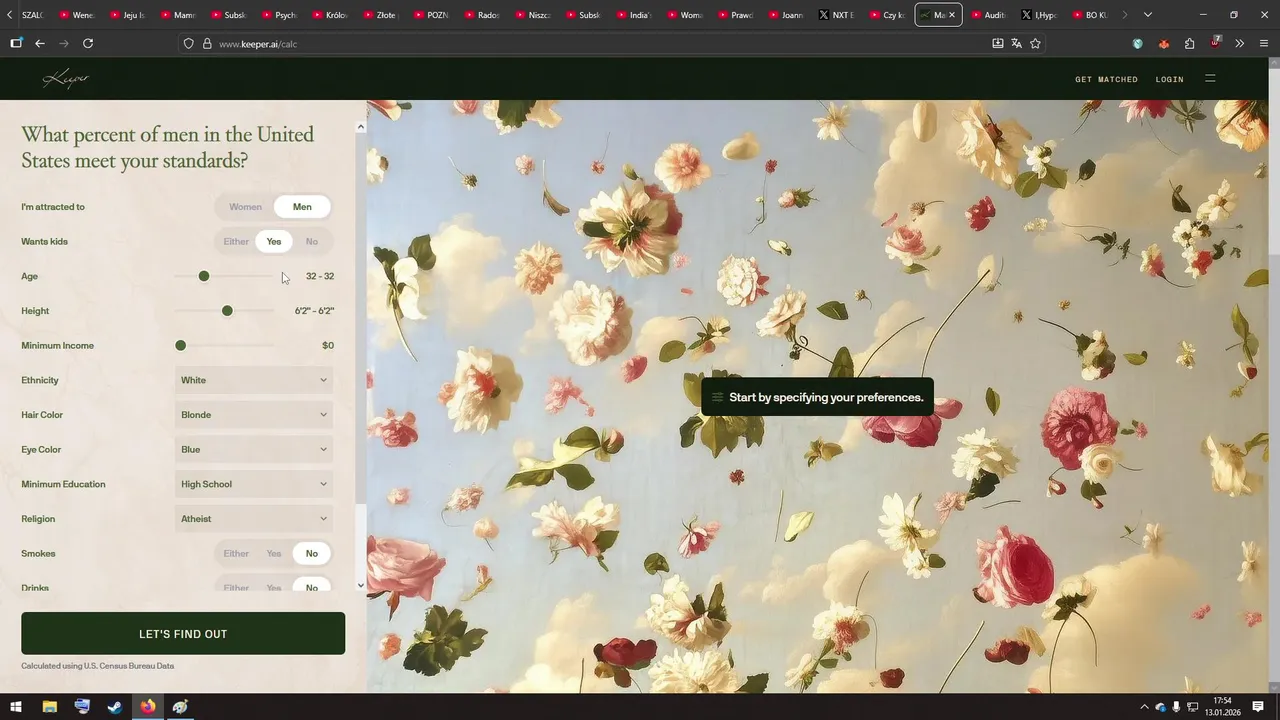Switch to the NXT browser tab
1280x720 pixels.
coord(837,15)
